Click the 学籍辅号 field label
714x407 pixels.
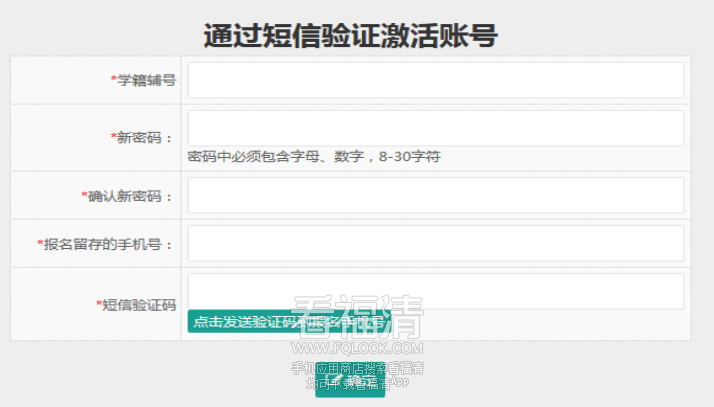[x=147, y=80]
